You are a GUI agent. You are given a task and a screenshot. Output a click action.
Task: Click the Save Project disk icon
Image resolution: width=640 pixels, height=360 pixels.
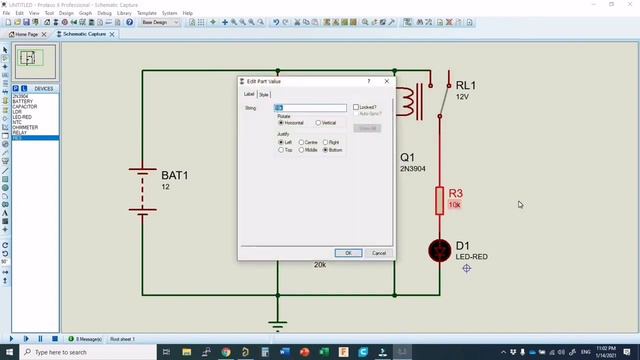pyautogui.click(x=26, y=22)
